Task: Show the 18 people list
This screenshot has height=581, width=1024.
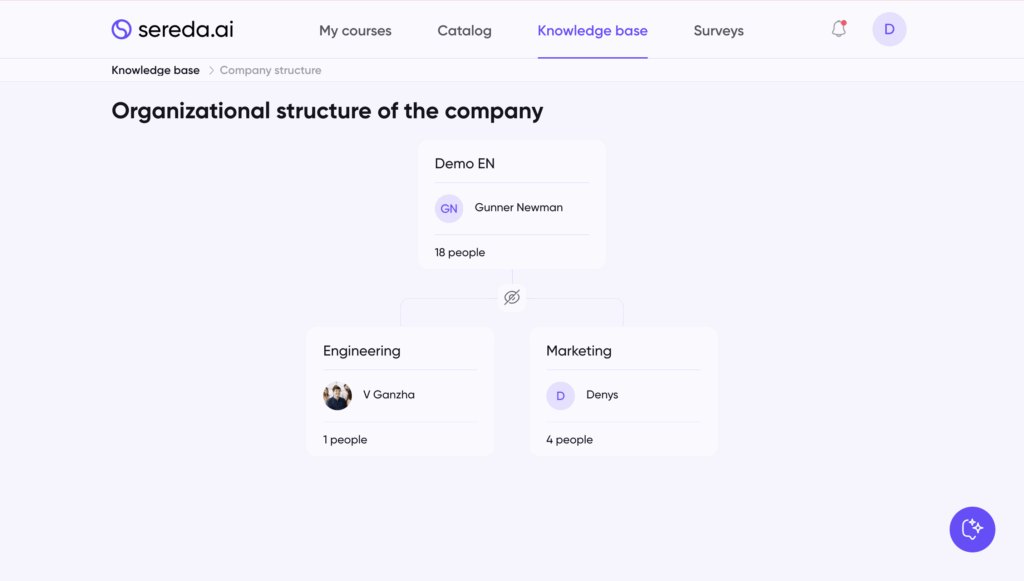Action: (x=460, y=253)
